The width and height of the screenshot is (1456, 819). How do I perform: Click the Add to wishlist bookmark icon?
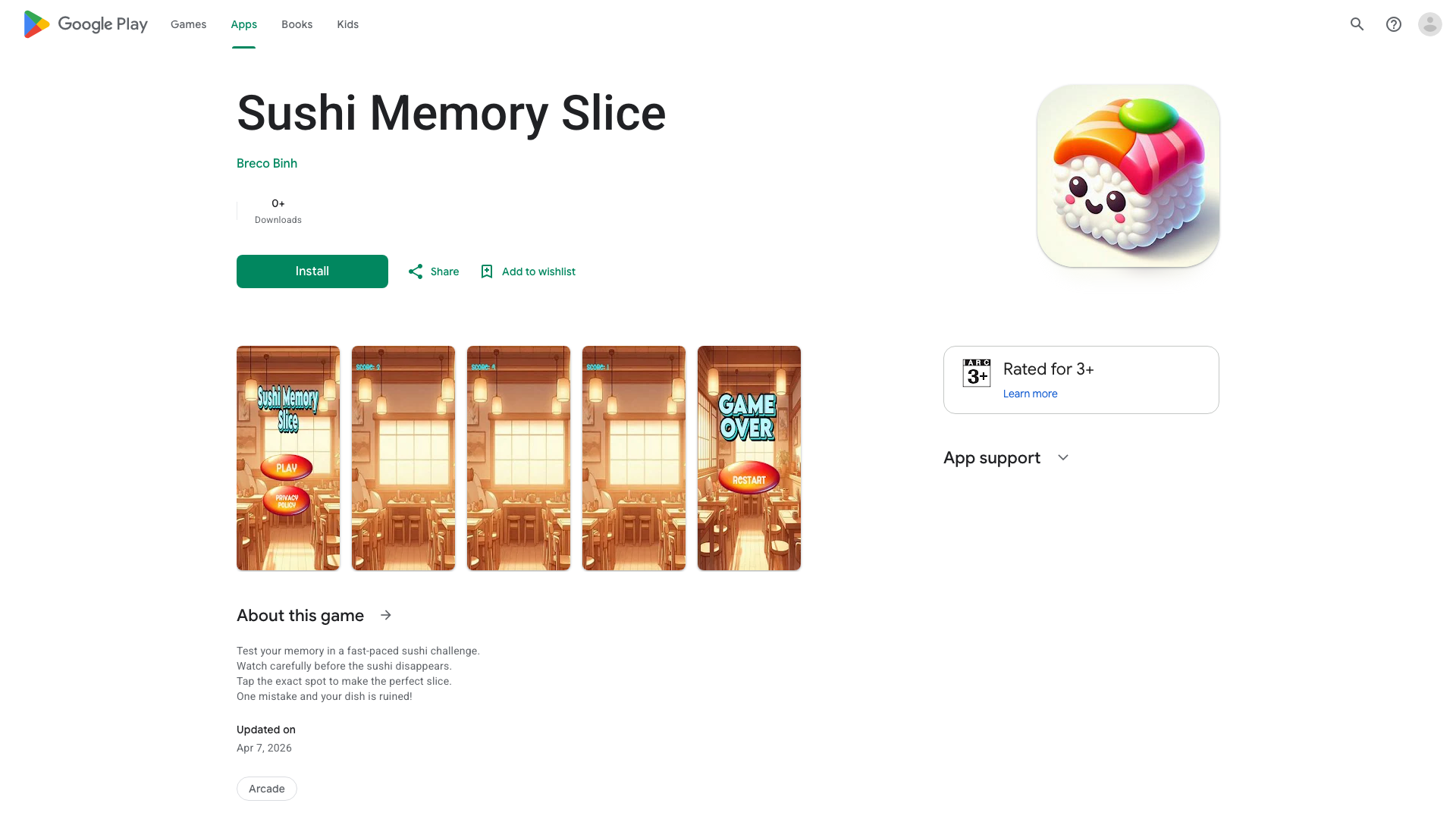[487, 271]
